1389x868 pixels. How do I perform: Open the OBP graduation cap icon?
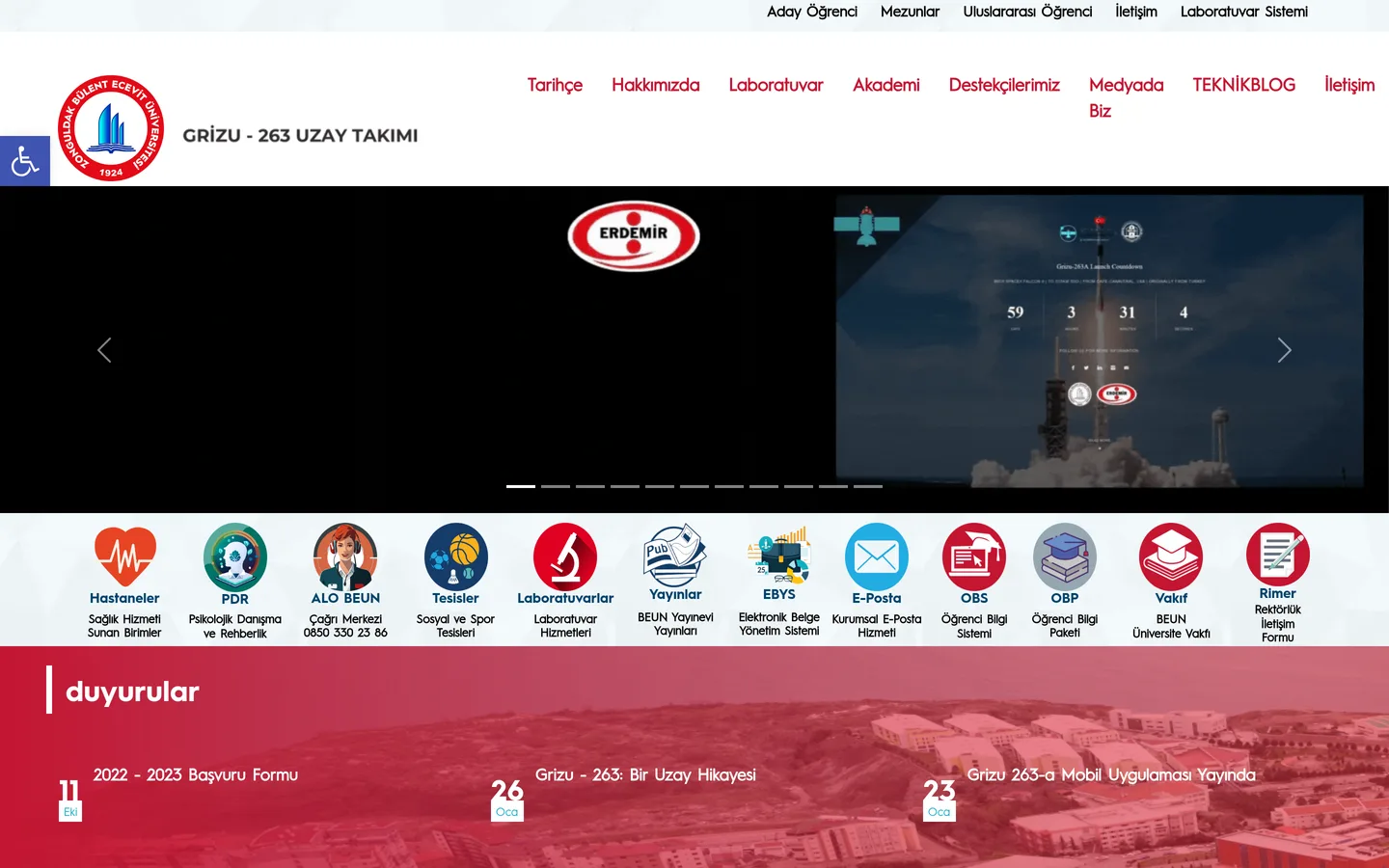point(1065,556)
